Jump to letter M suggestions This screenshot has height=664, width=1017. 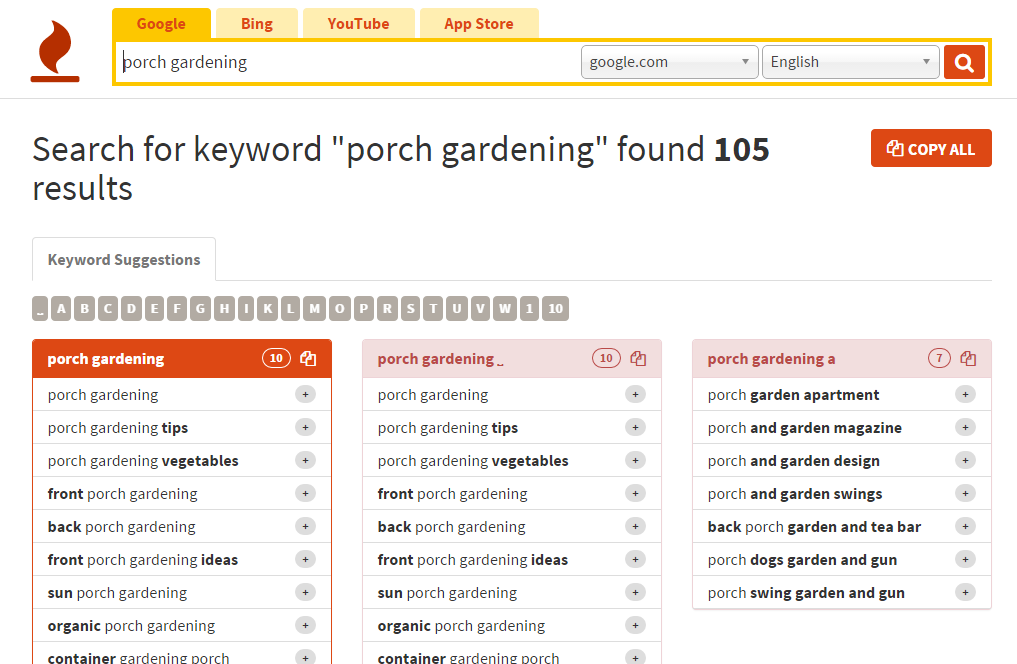pos(314,309)
